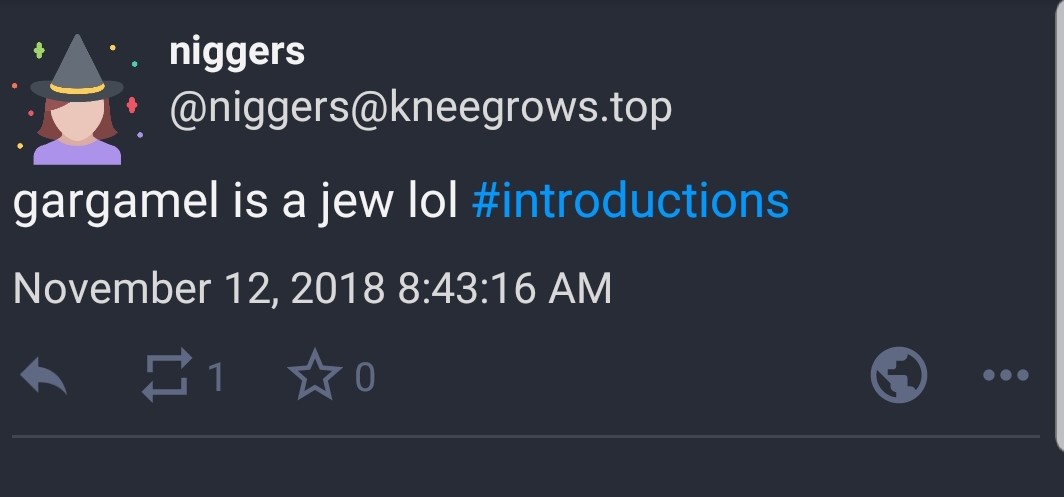This screenshot has height=497, width=1064.
Task: Click the red sparkle beside the avatar
Action: 132,105
